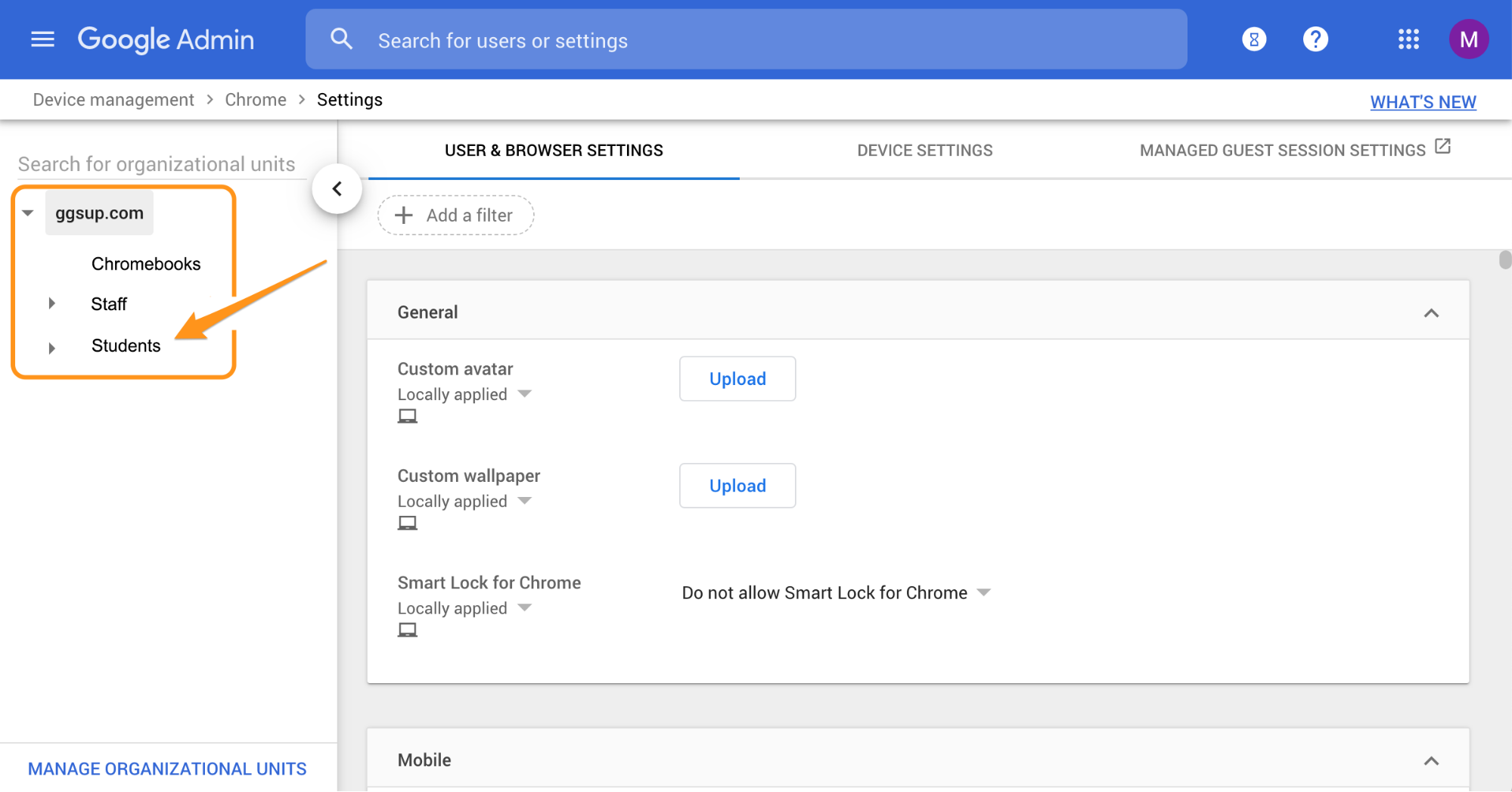Click the Smart Lock for Chrome label

tap(489, 582)
